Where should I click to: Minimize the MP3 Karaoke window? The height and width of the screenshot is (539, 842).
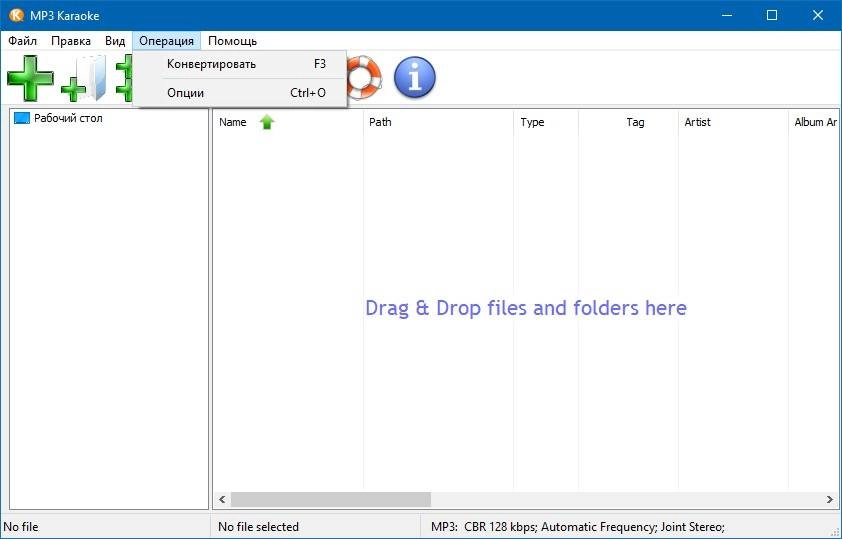(x=726, y=15)
